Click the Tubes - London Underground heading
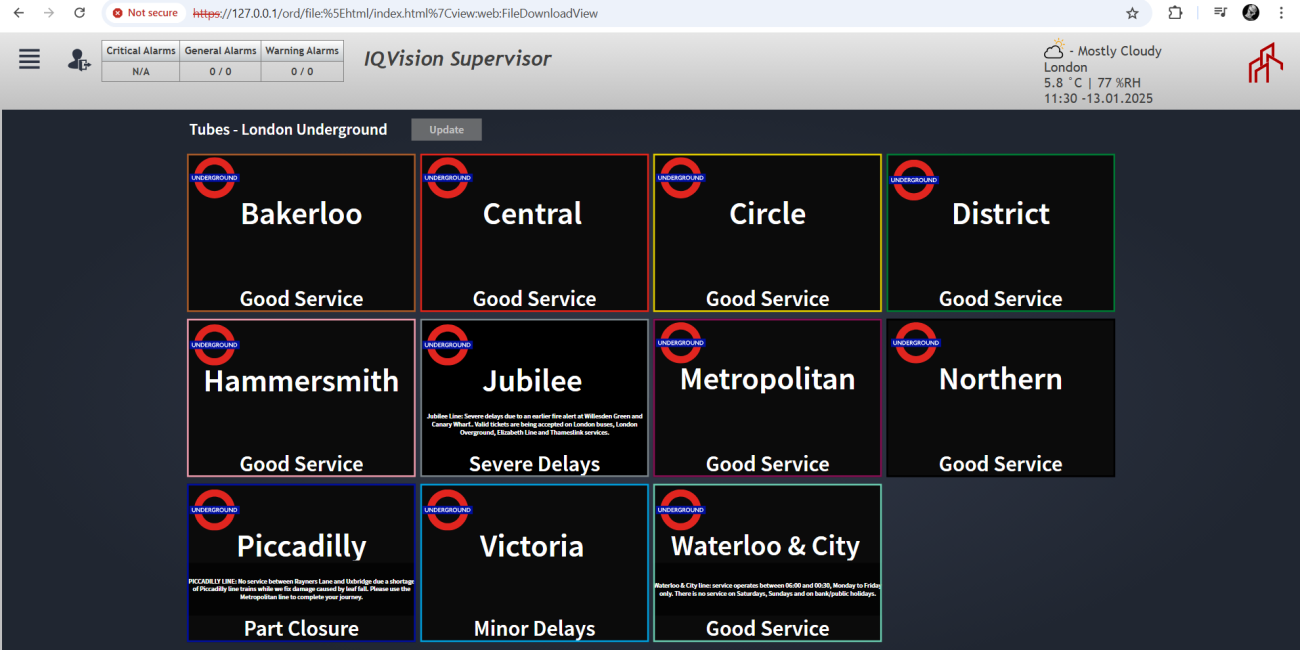The height and width of the screenshot is (650, 1300). 288,129
